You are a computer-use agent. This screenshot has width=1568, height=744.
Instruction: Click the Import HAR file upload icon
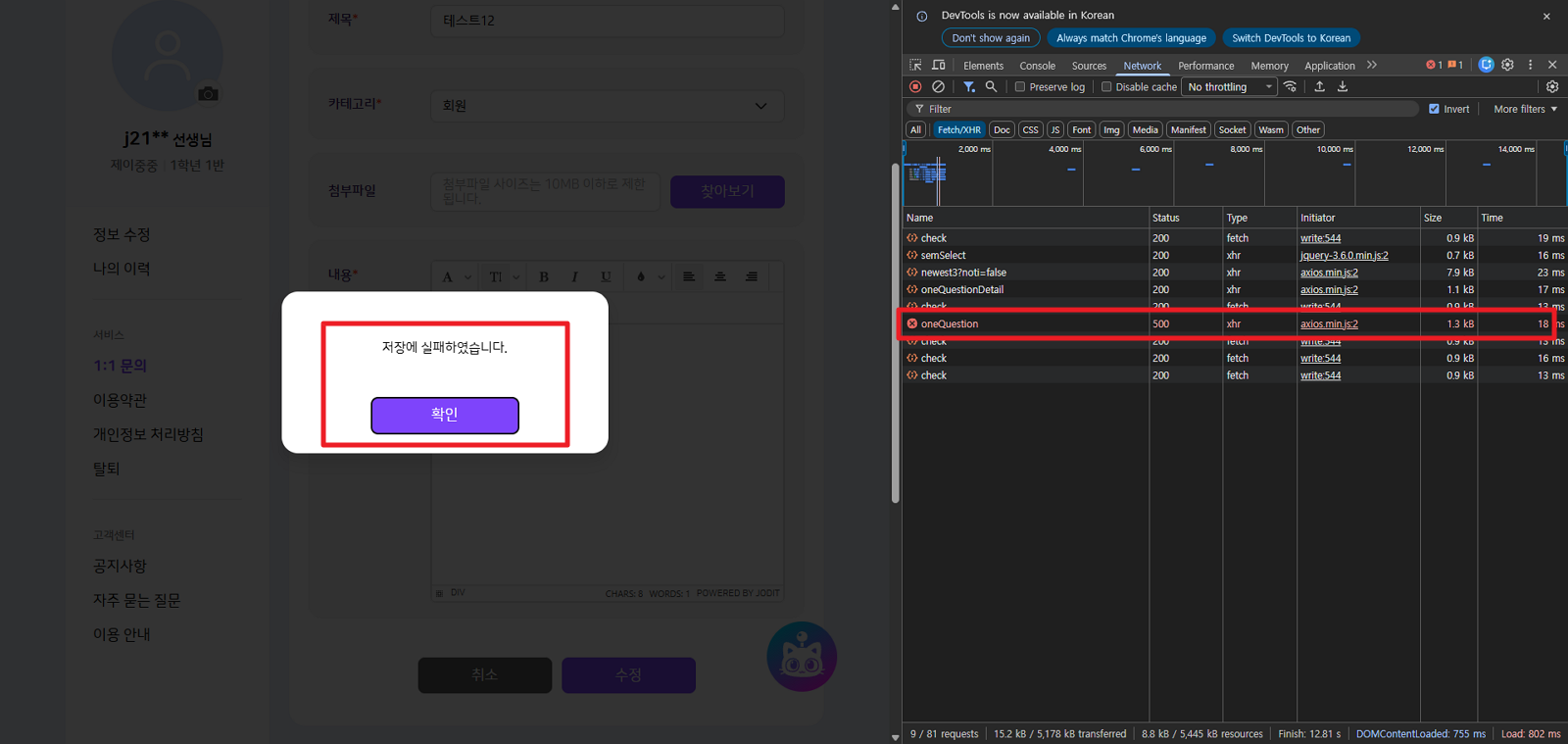tap(1319, 87)
